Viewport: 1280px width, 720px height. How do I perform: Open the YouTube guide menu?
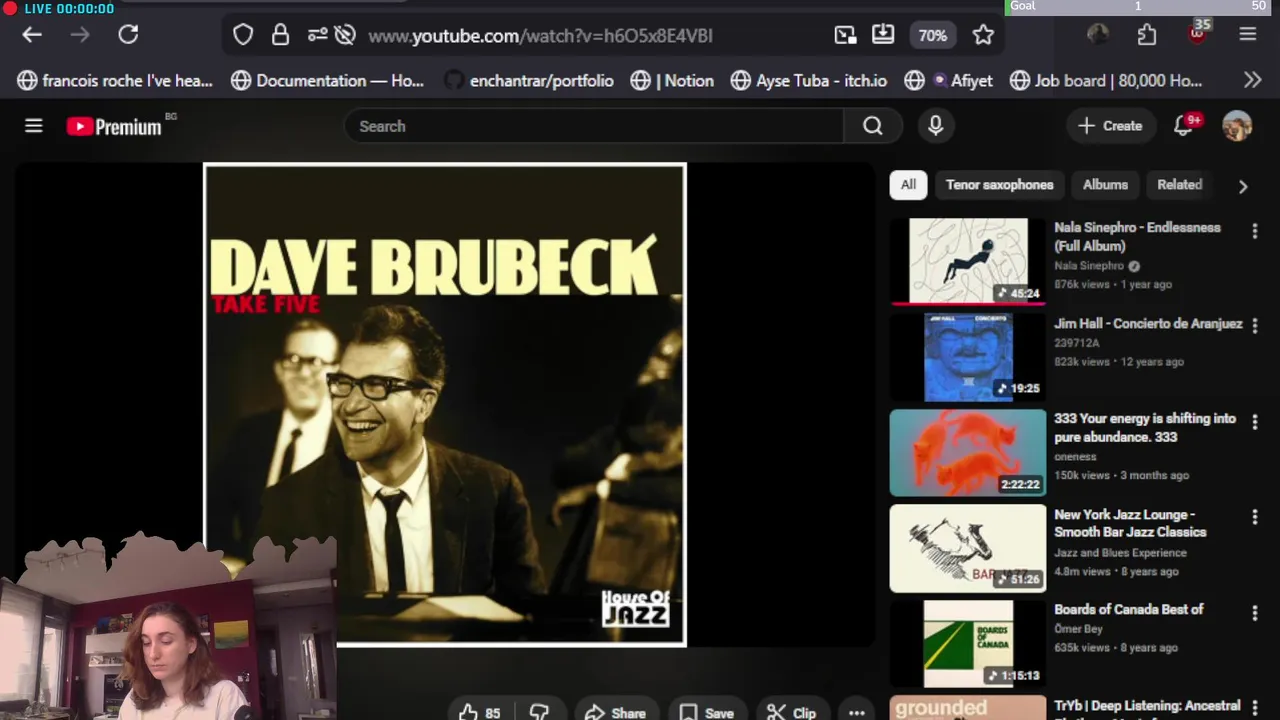click(34, 126)
